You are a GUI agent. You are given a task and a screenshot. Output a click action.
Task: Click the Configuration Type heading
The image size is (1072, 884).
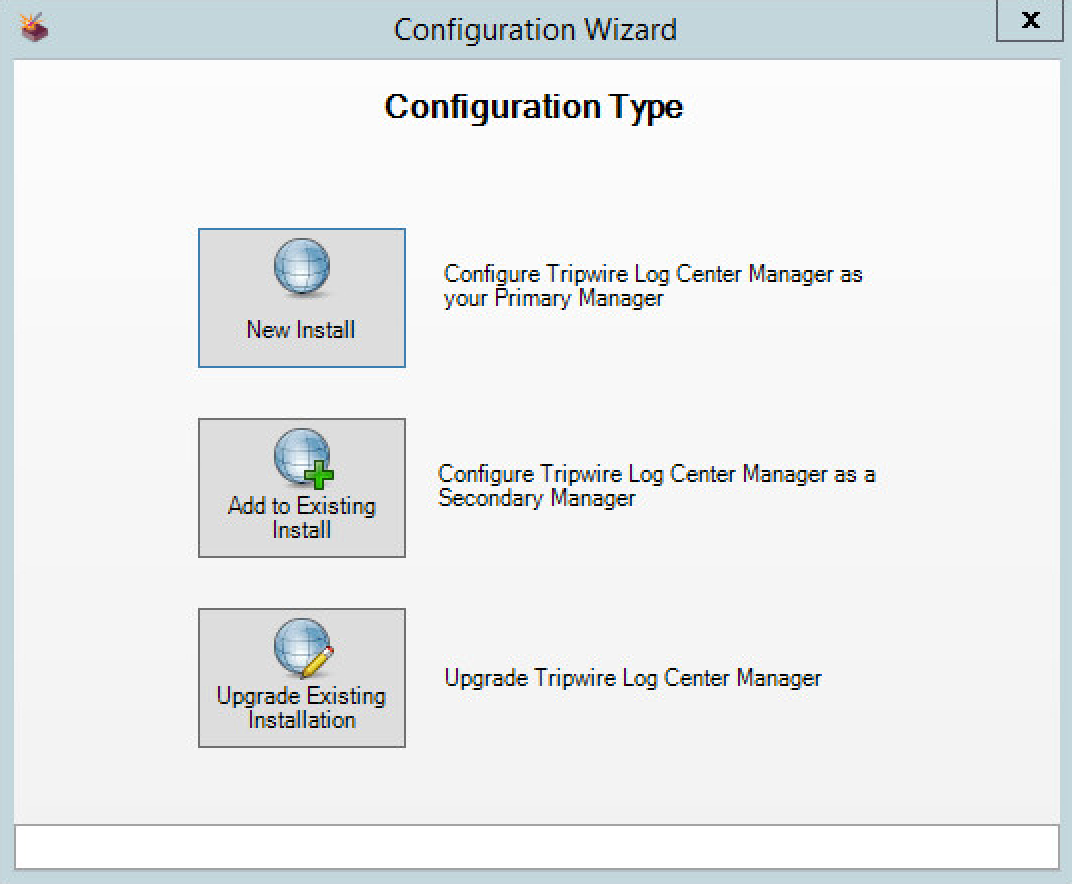(534, 107)
